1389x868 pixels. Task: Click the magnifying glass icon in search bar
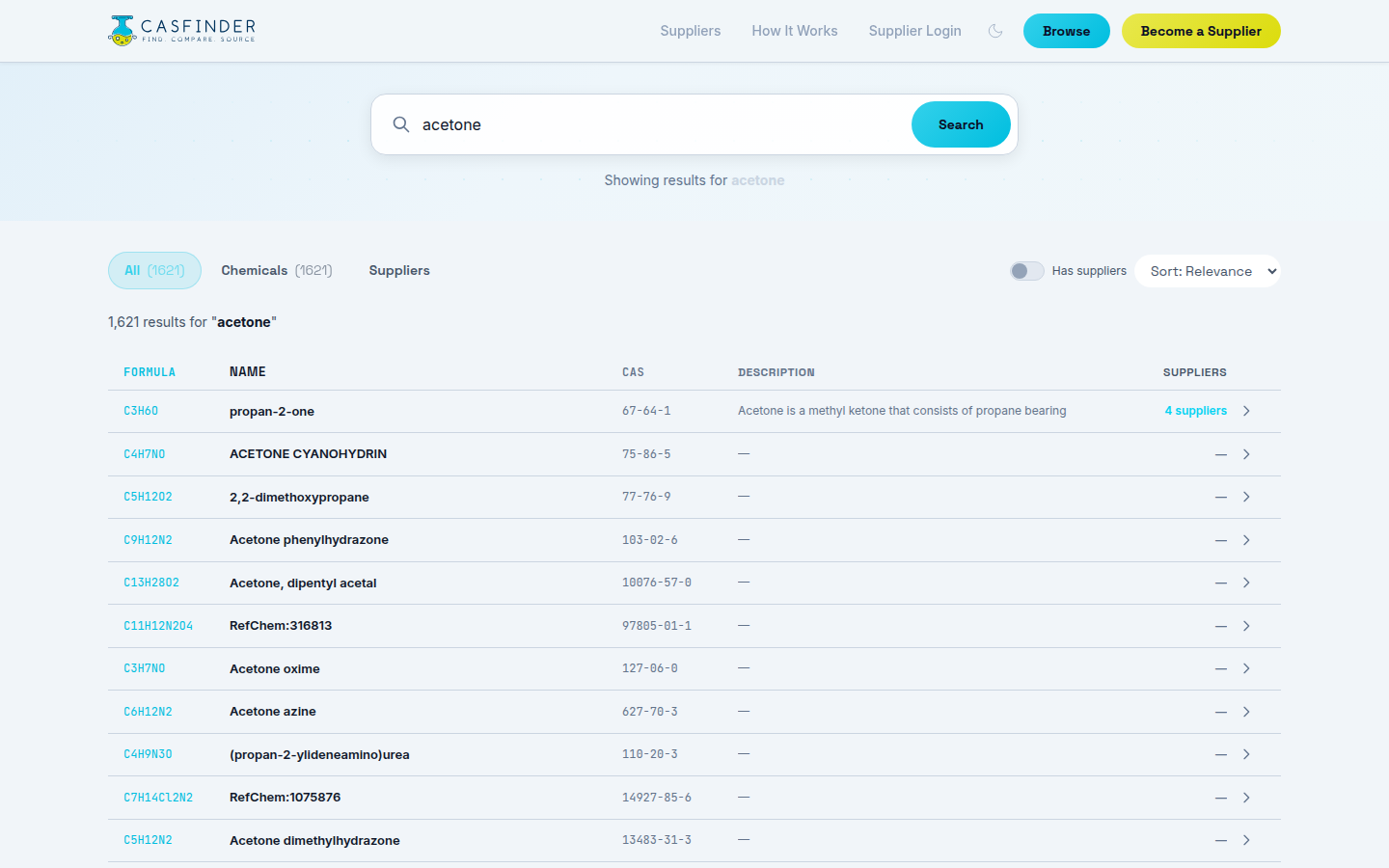[401, 124]
